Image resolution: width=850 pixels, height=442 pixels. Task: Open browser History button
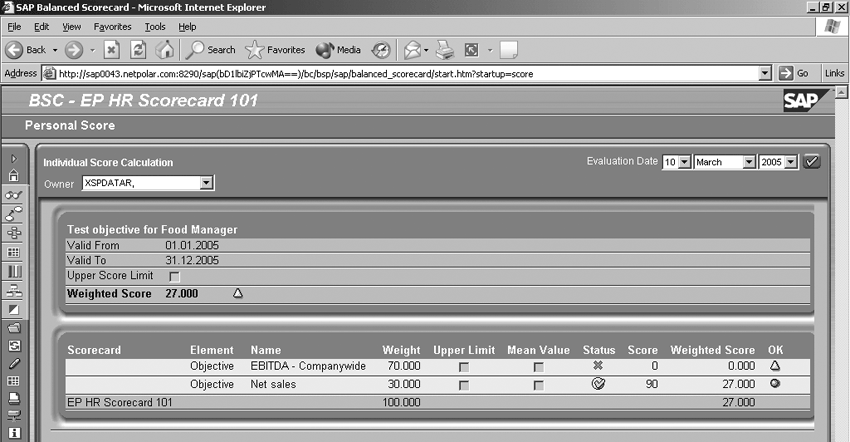point(381,50)
